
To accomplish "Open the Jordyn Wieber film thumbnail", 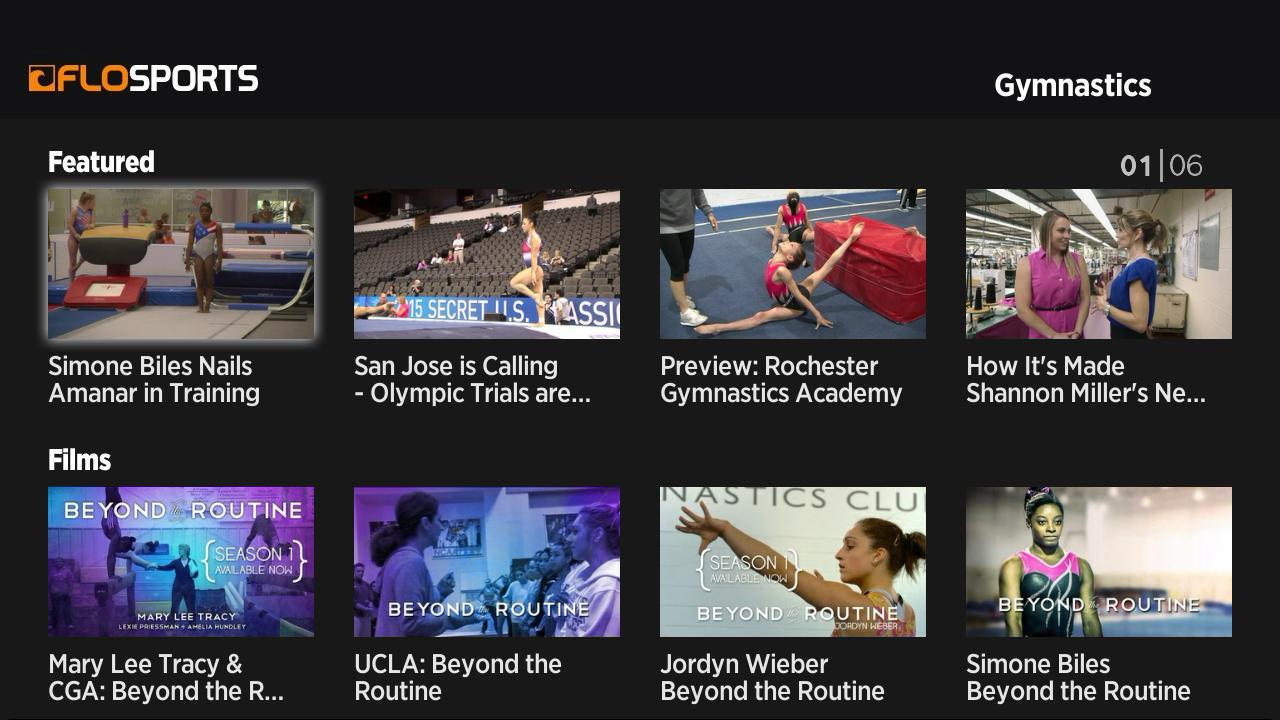I will [793, 562].
